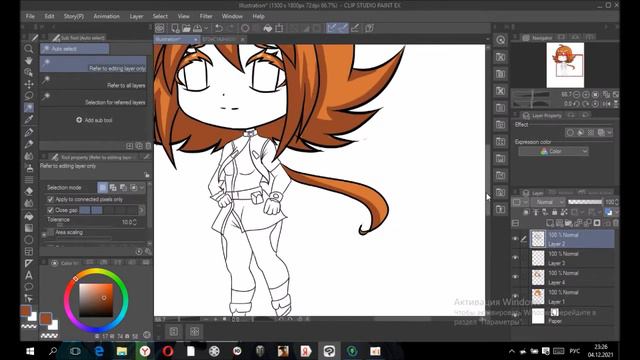This screenshot has height=360, width=640.
Task: Click the Open file icon in command bar
Action: point(187,28)
